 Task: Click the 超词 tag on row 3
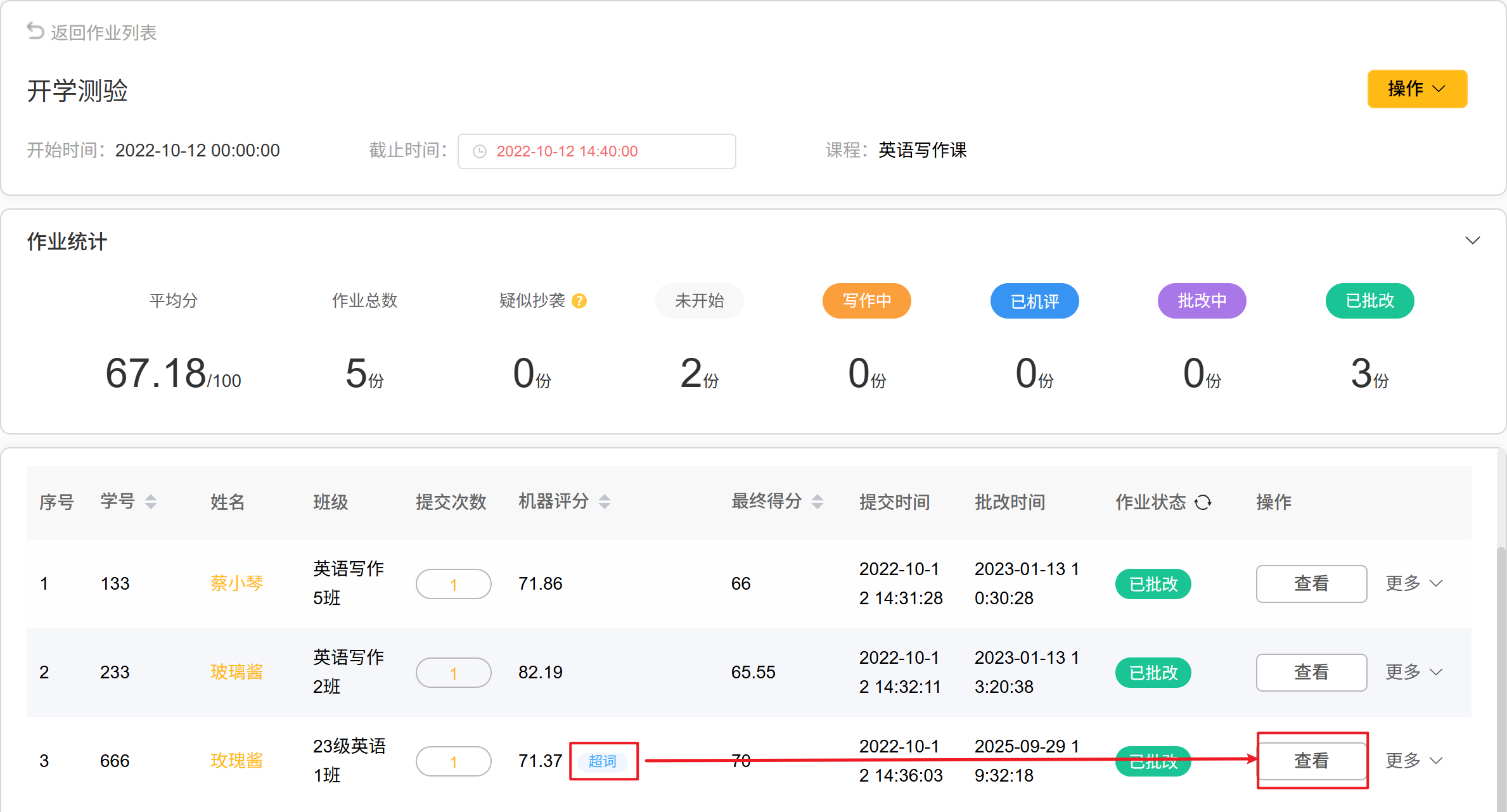(602, 761)
